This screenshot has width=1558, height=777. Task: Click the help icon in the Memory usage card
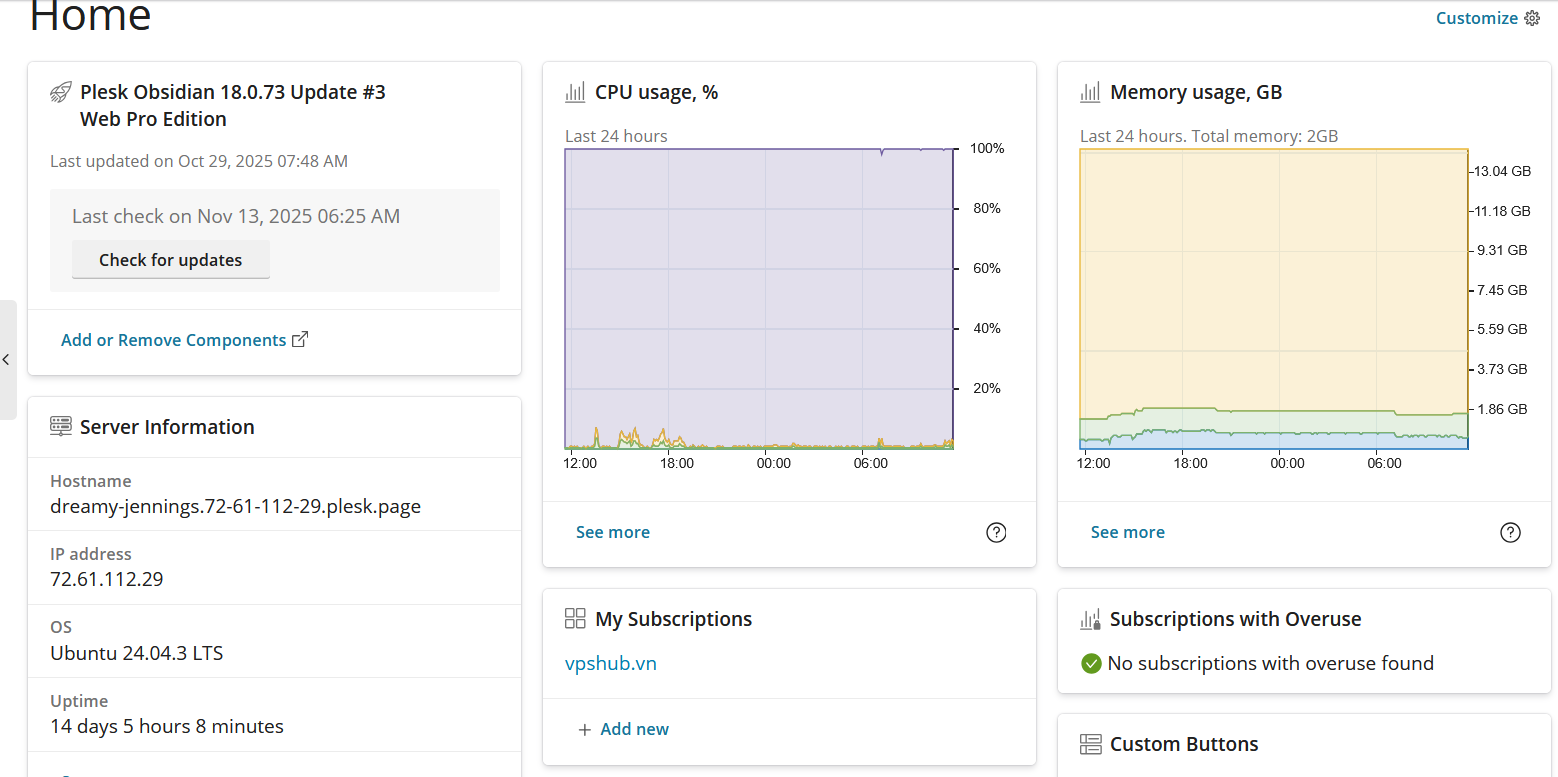(1511, 532)
